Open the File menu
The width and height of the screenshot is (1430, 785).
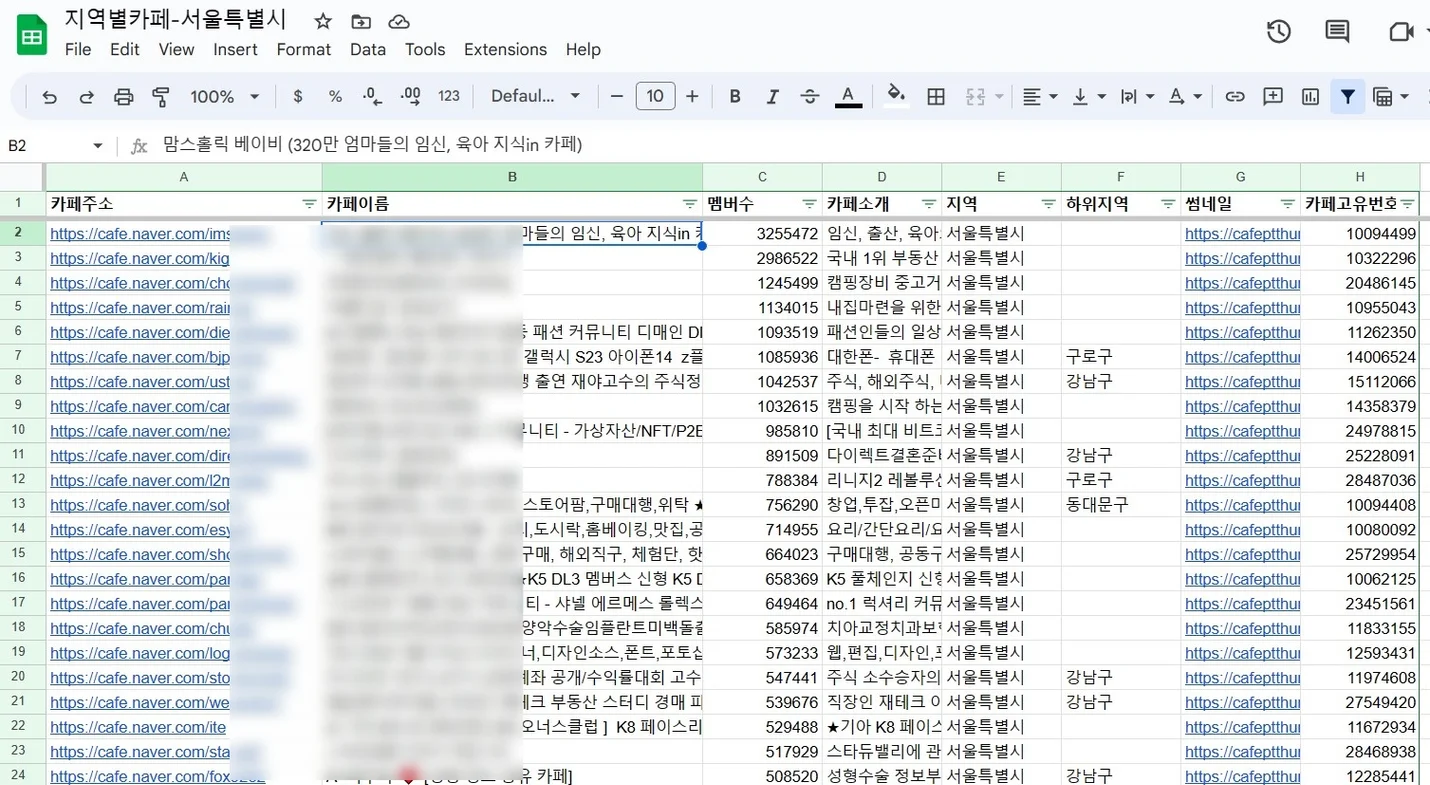(77, 49)
